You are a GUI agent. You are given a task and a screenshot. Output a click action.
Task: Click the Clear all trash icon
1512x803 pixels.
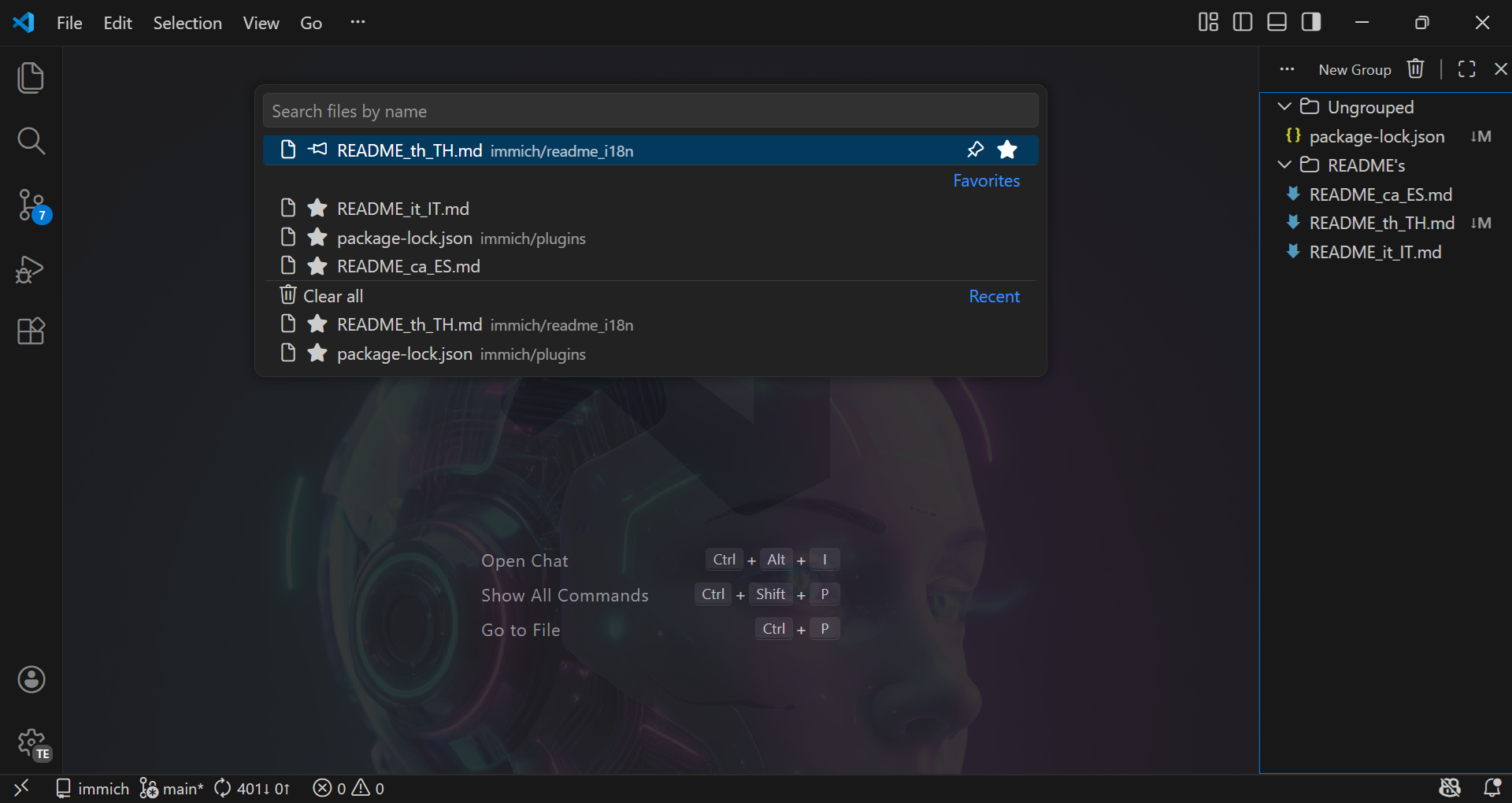287,294
